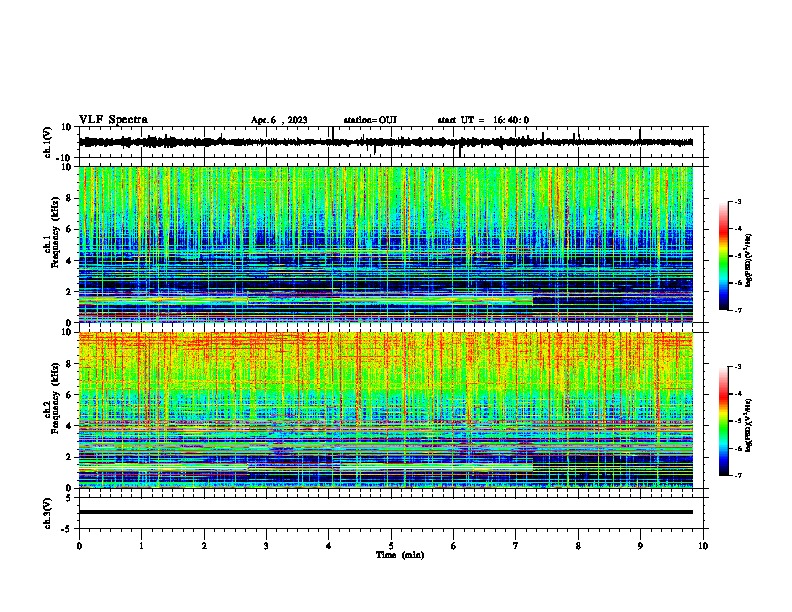792x612 pixels.
Task: Click the ch.2 color bar "log(PSD)" label
Action: click(748, 425)
